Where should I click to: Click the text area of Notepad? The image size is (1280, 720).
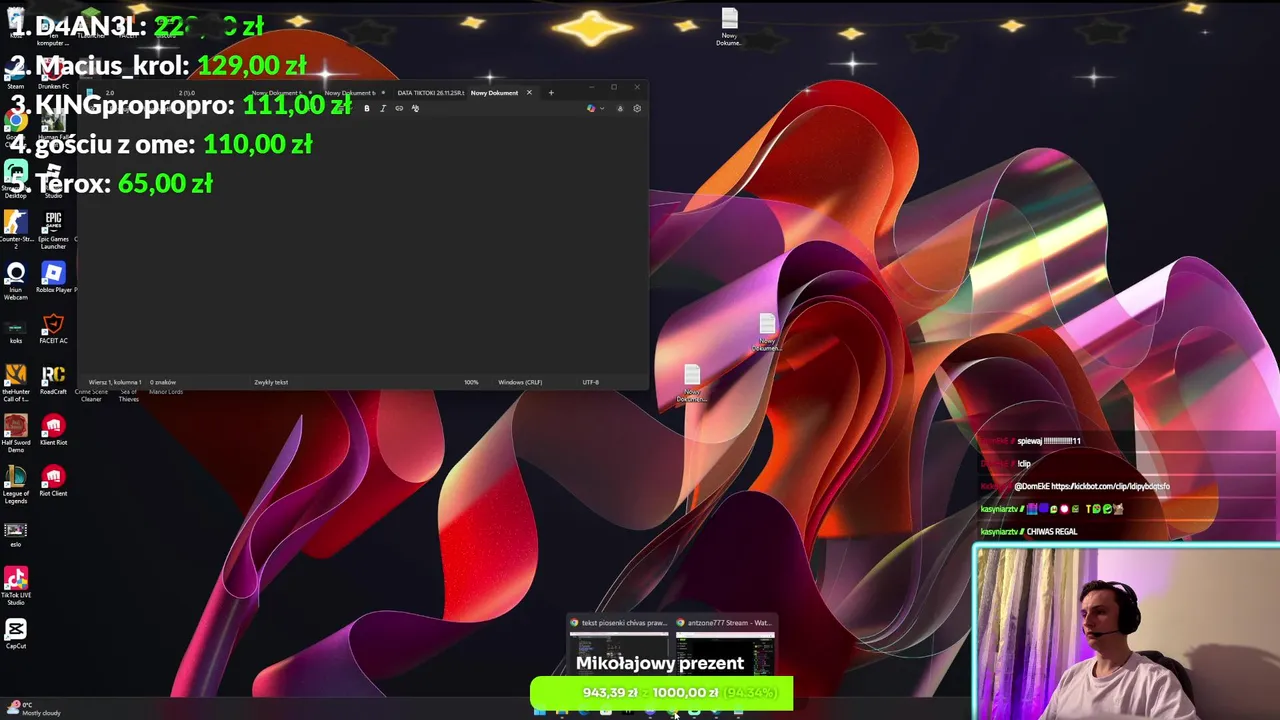tap(363, 245)
